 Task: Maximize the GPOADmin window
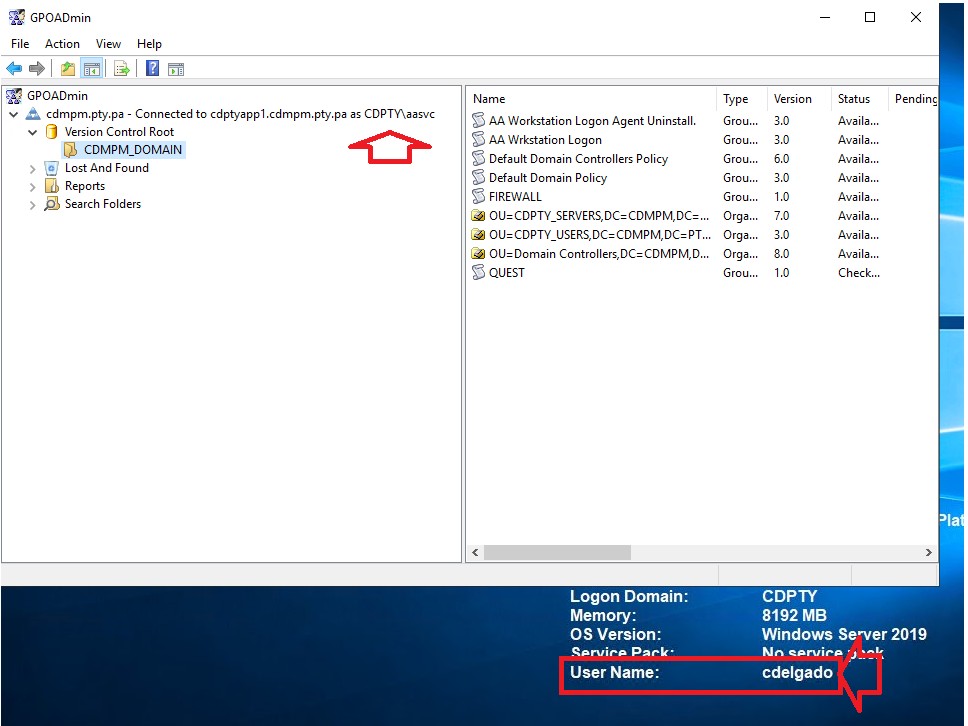pyautogui.click(x=870, y=17)
